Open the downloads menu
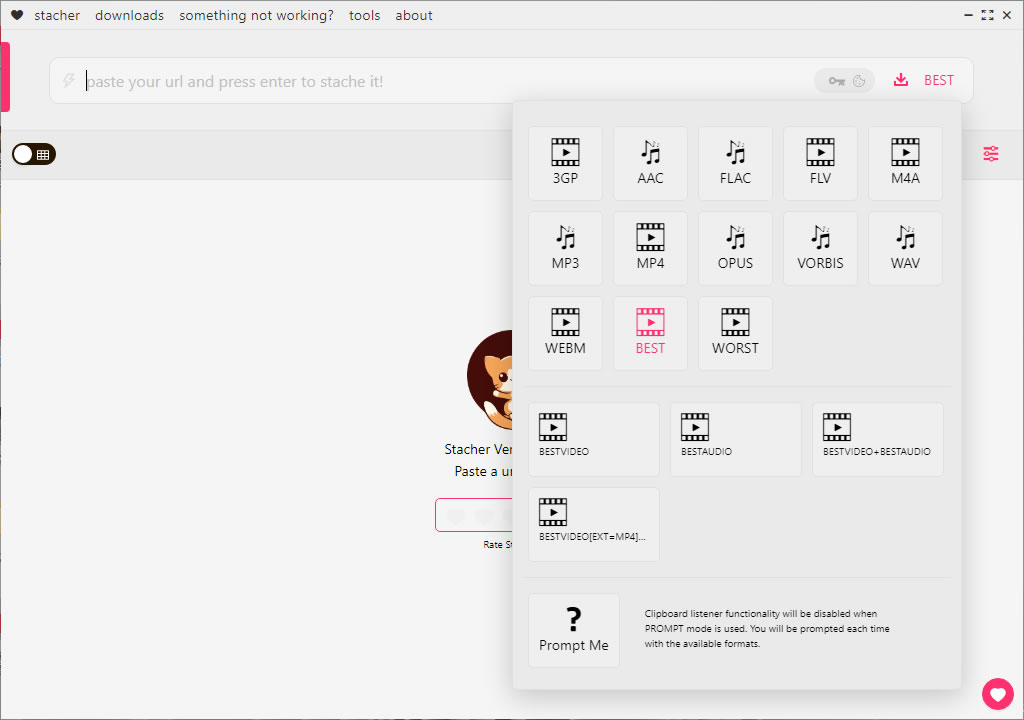This screenshot has height=720, width=1024. pyautogui.click(x=129, y=15)
